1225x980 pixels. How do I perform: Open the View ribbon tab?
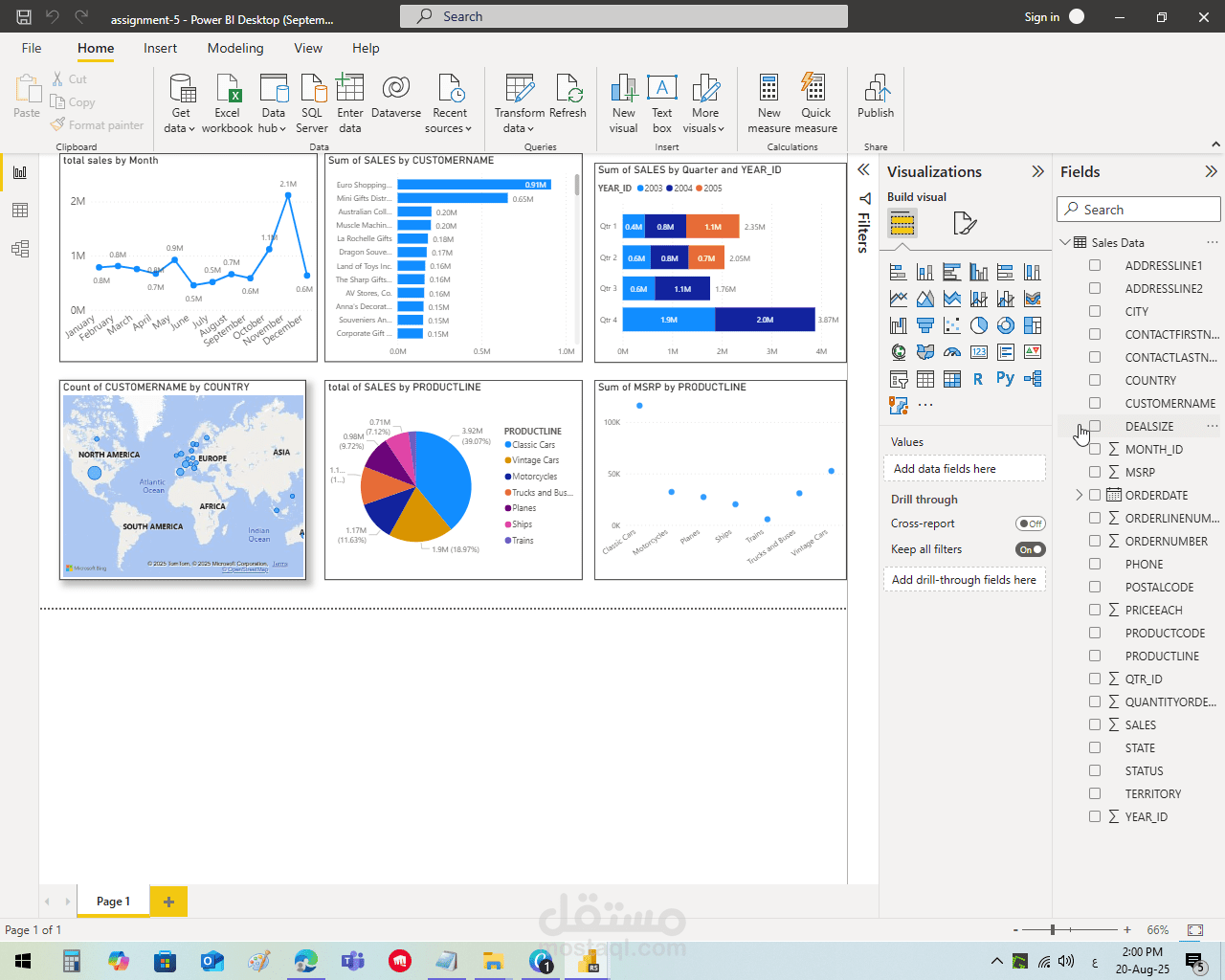click(x=308, y=48)
